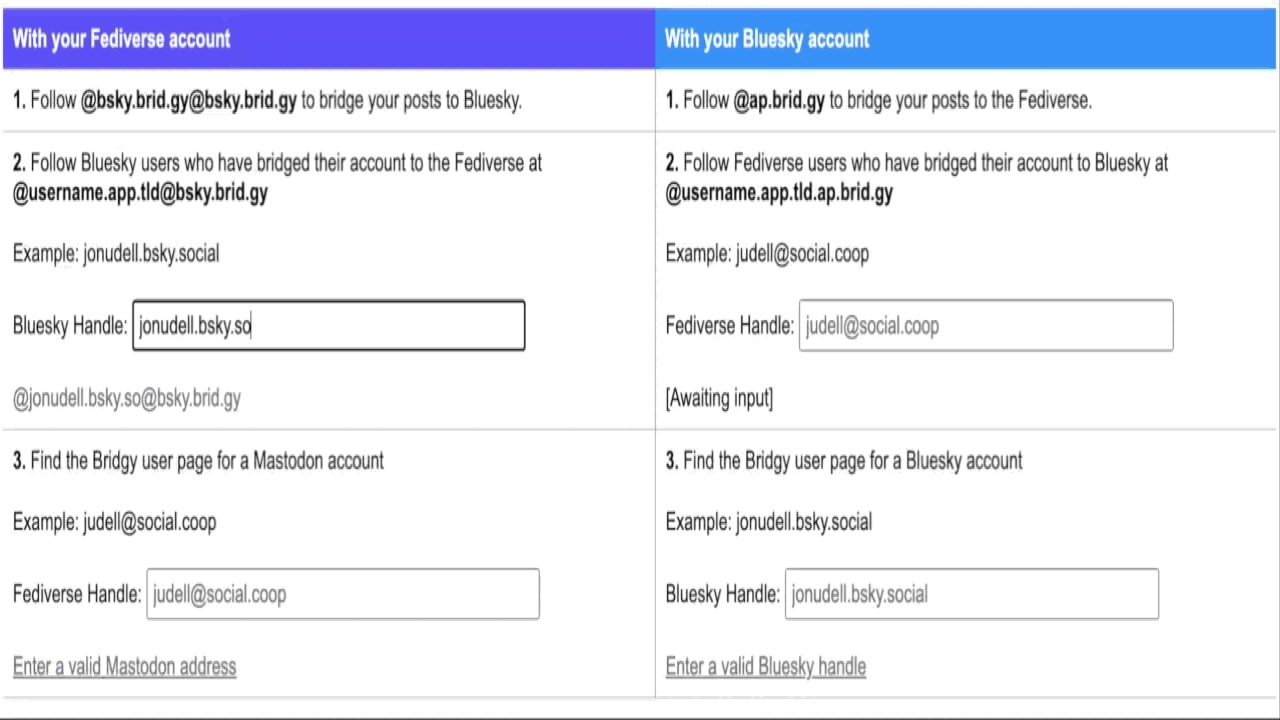Click the '[Awaiting input]' status text
This screenshot has width=1280, height=720.
pyautogui.click(x=719, y=398)
